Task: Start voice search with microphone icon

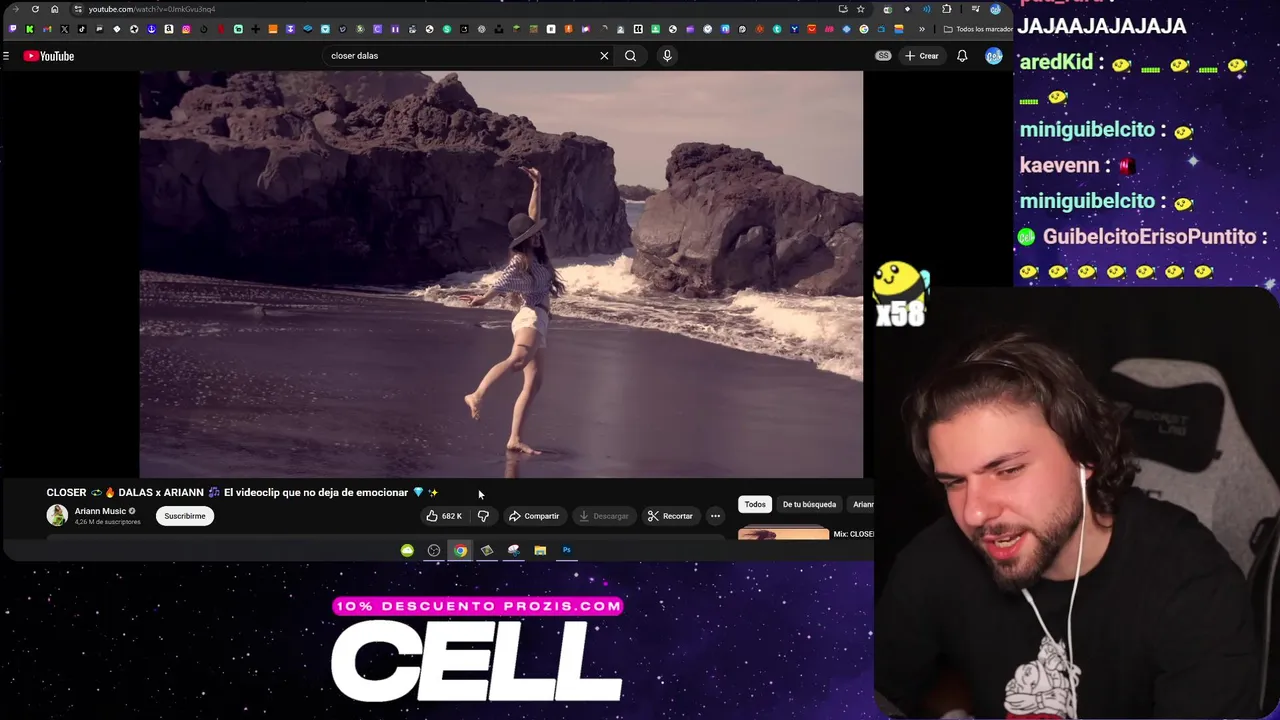Action: (x=667, y=56)
